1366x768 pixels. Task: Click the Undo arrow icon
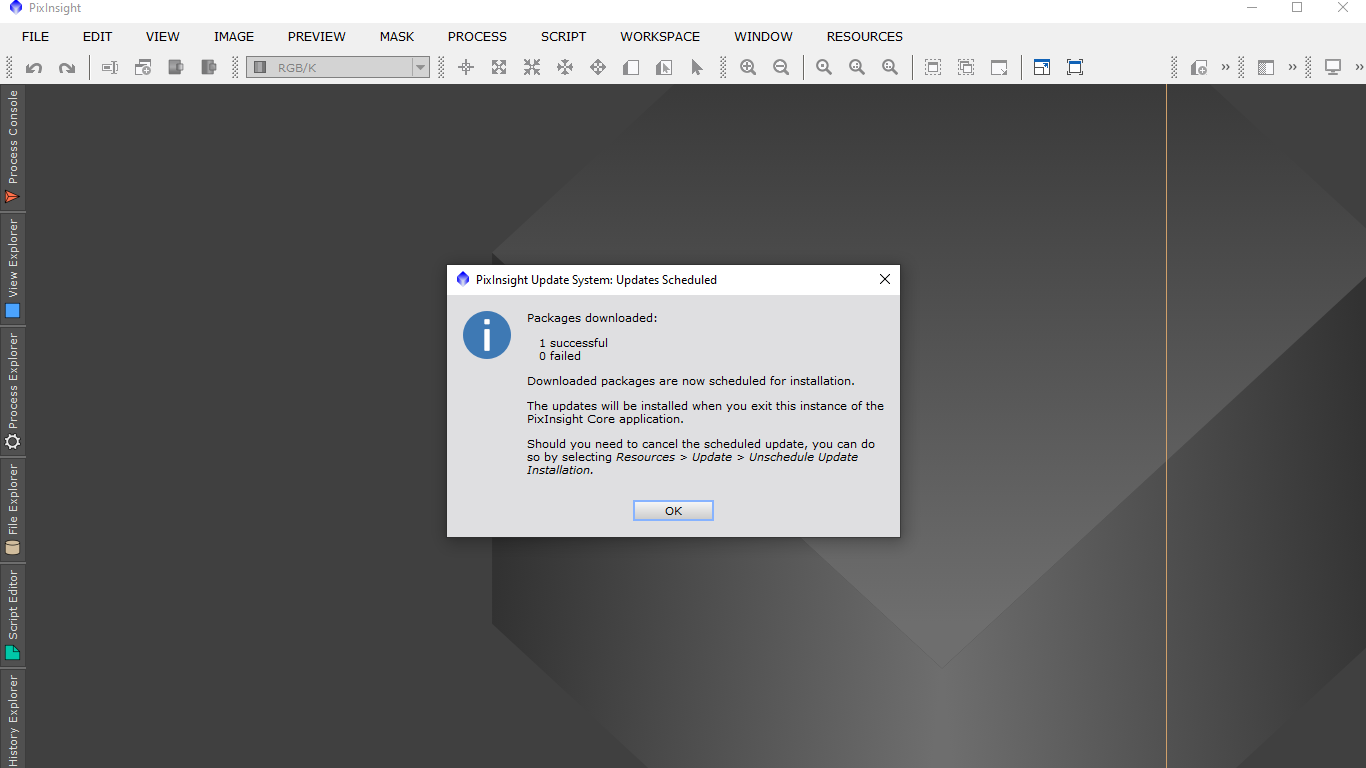pyautogui.click(x=34, y=68)
